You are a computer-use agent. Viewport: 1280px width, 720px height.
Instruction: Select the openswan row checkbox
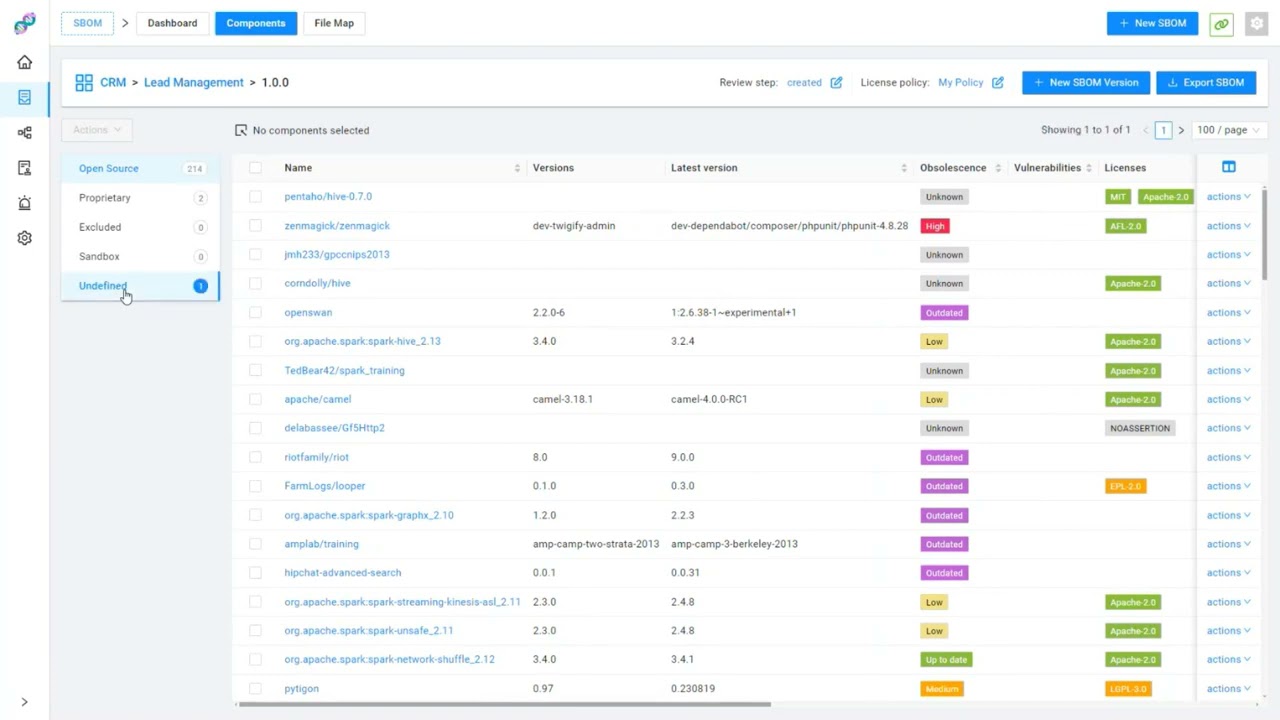[255, 312]
